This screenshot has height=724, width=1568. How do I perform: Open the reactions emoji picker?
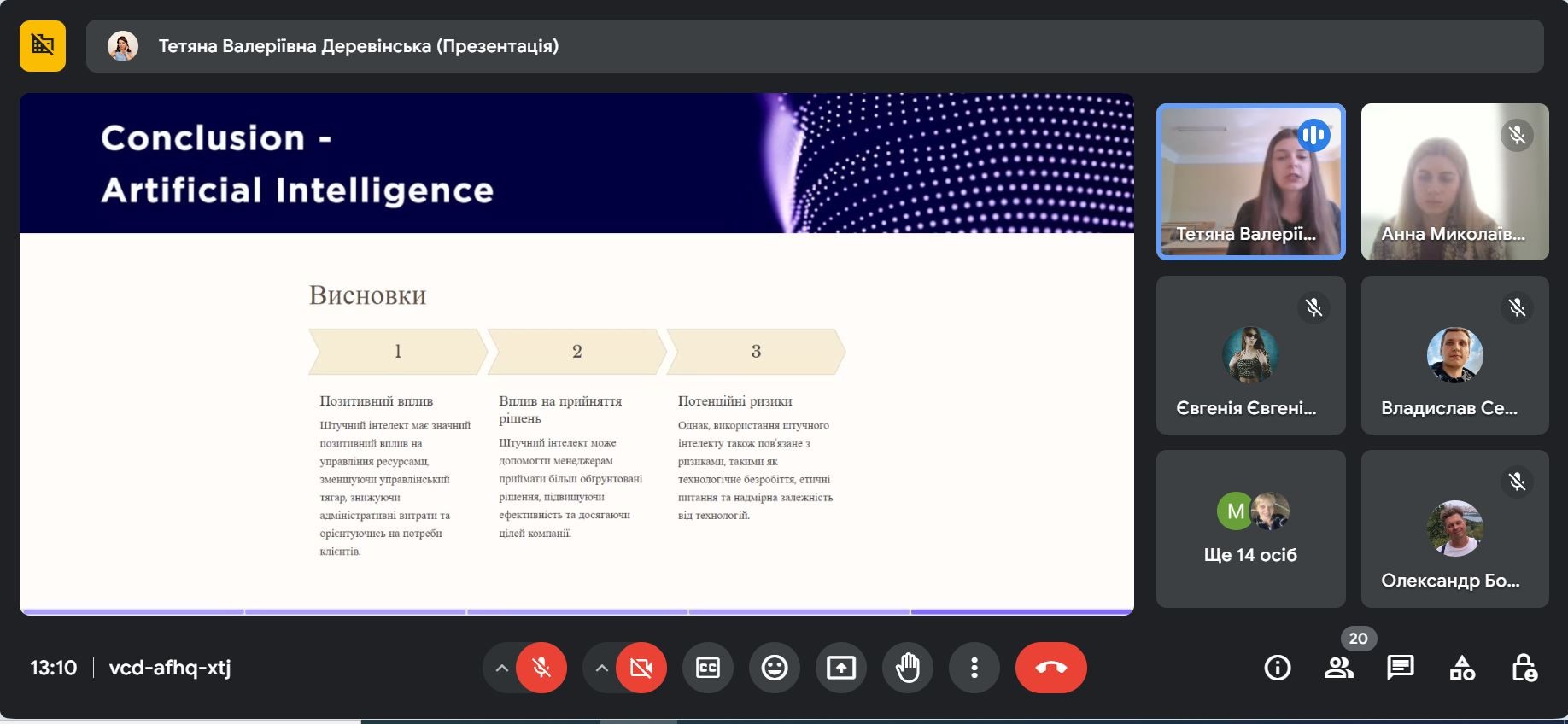coord(775,668)
